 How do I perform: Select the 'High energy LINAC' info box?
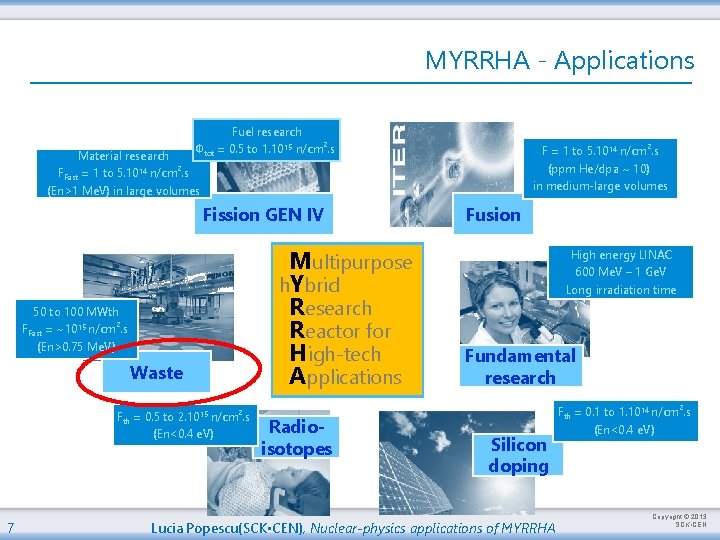coord(621,272)
